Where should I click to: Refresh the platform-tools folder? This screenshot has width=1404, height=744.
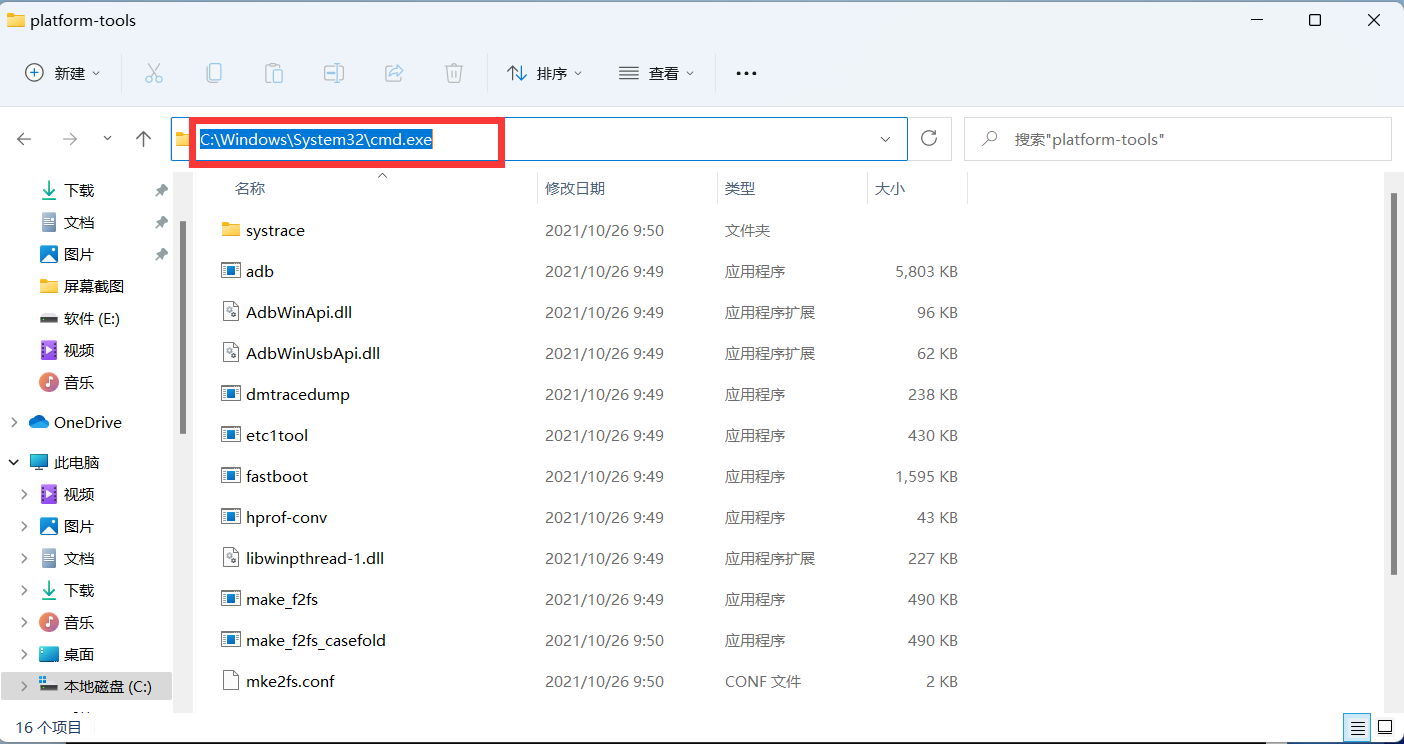[x=929, y=139]
